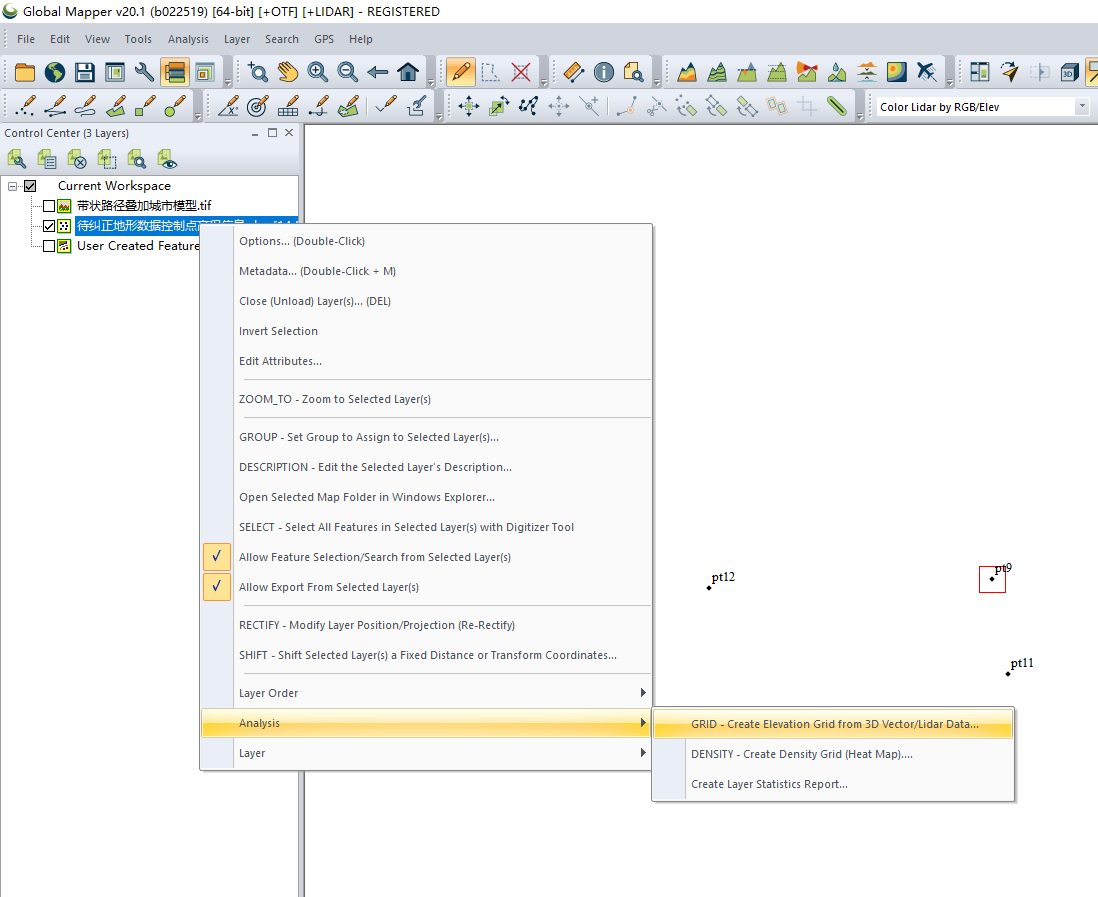Select the create point features pencil icon

25,106
